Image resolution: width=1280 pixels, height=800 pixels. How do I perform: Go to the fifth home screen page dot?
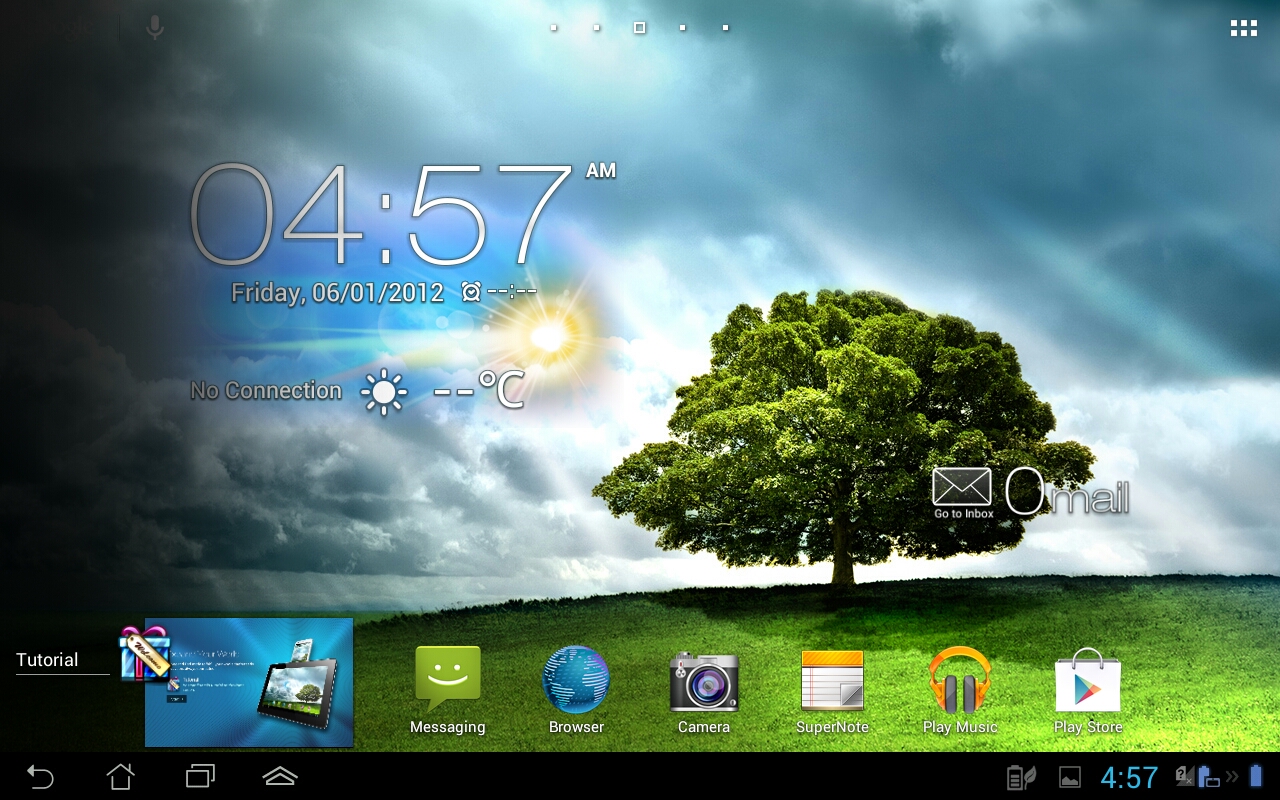point(725,28)
